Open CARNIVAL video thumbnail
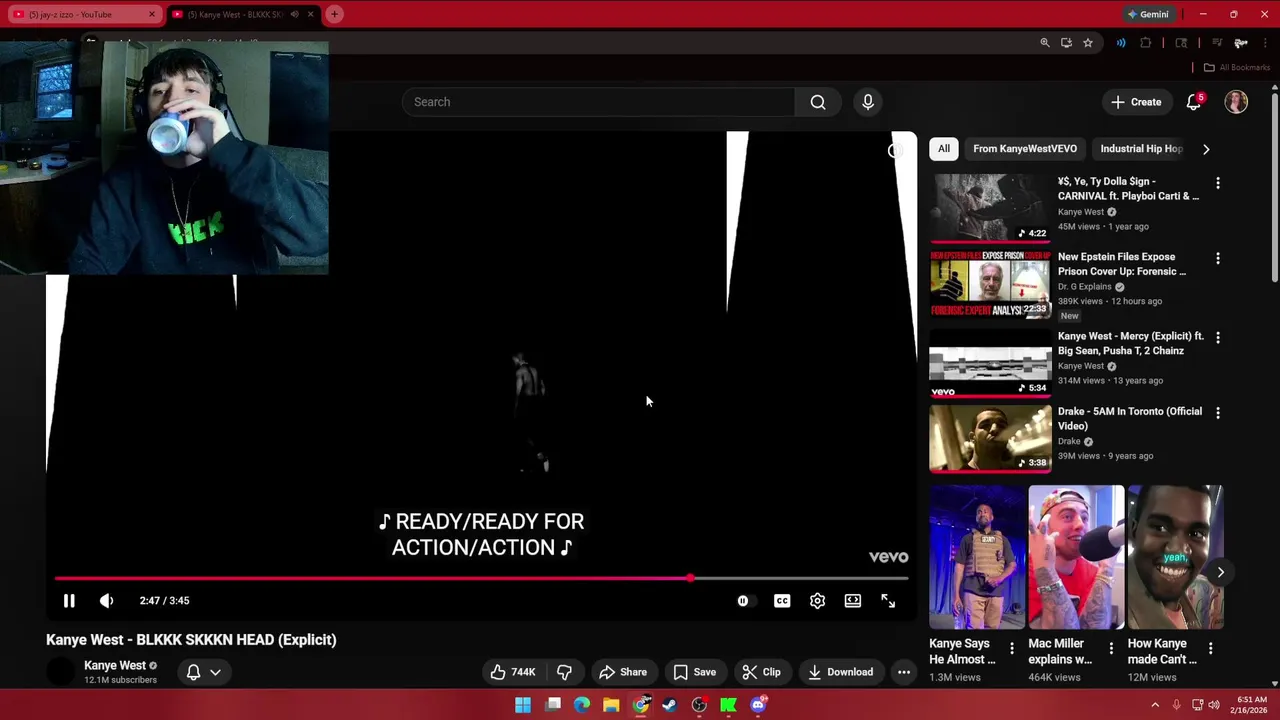The width and height of the screenshot is (1280, 720). coord(990,208)
